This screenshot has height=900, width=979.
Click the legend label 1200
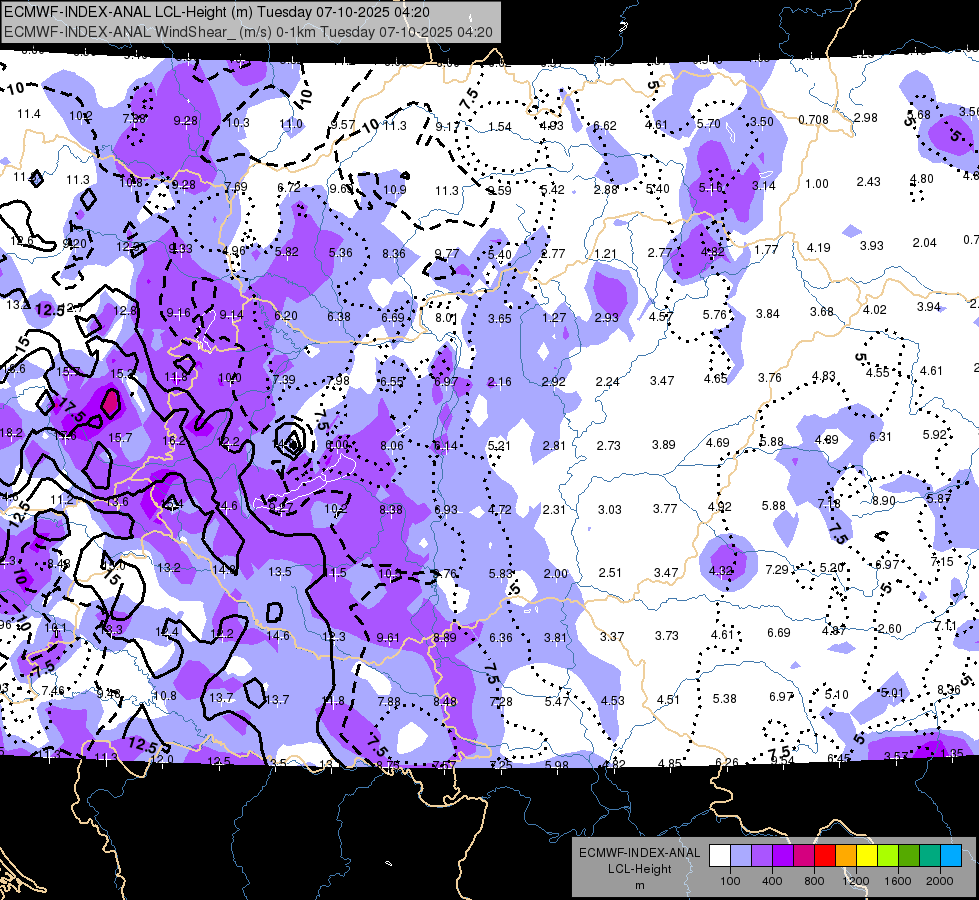(855, 881)
